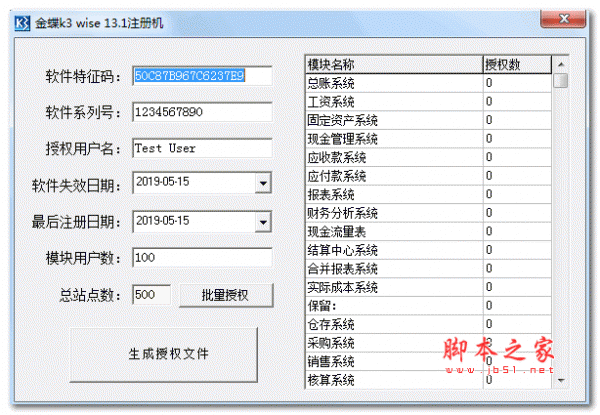Image resolution: width=600 pixels, height=415 pixels.
Task: Click the 授权数 cell for 结算中心系统
Action: coord(517,250)
